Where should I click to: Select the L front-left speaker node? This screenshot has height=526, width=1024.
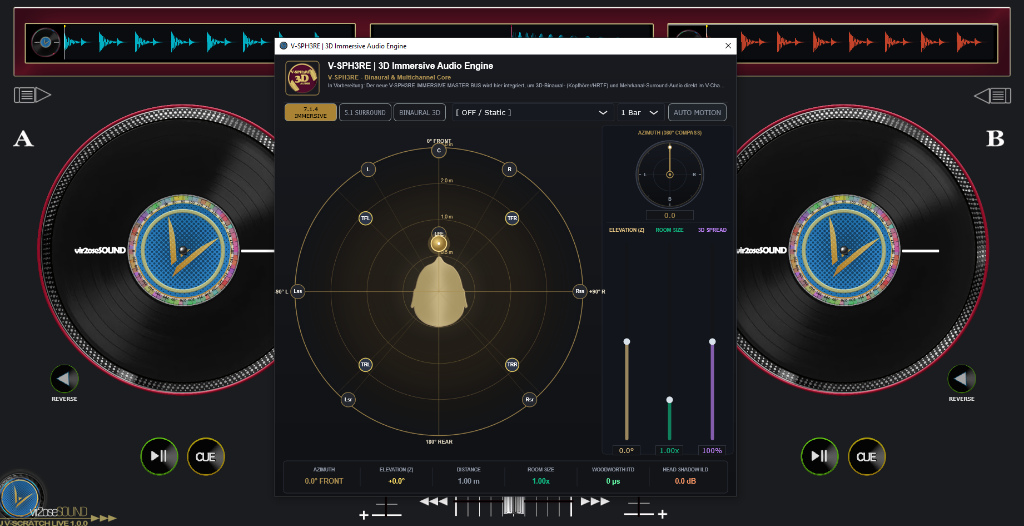click(x=368, y=170)
